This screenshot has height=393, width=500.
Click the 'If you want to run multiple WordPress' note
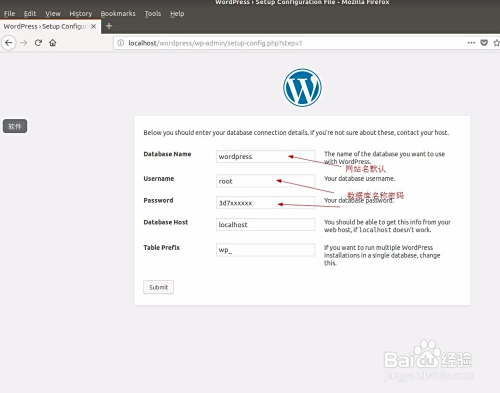(x=382, y=255)
